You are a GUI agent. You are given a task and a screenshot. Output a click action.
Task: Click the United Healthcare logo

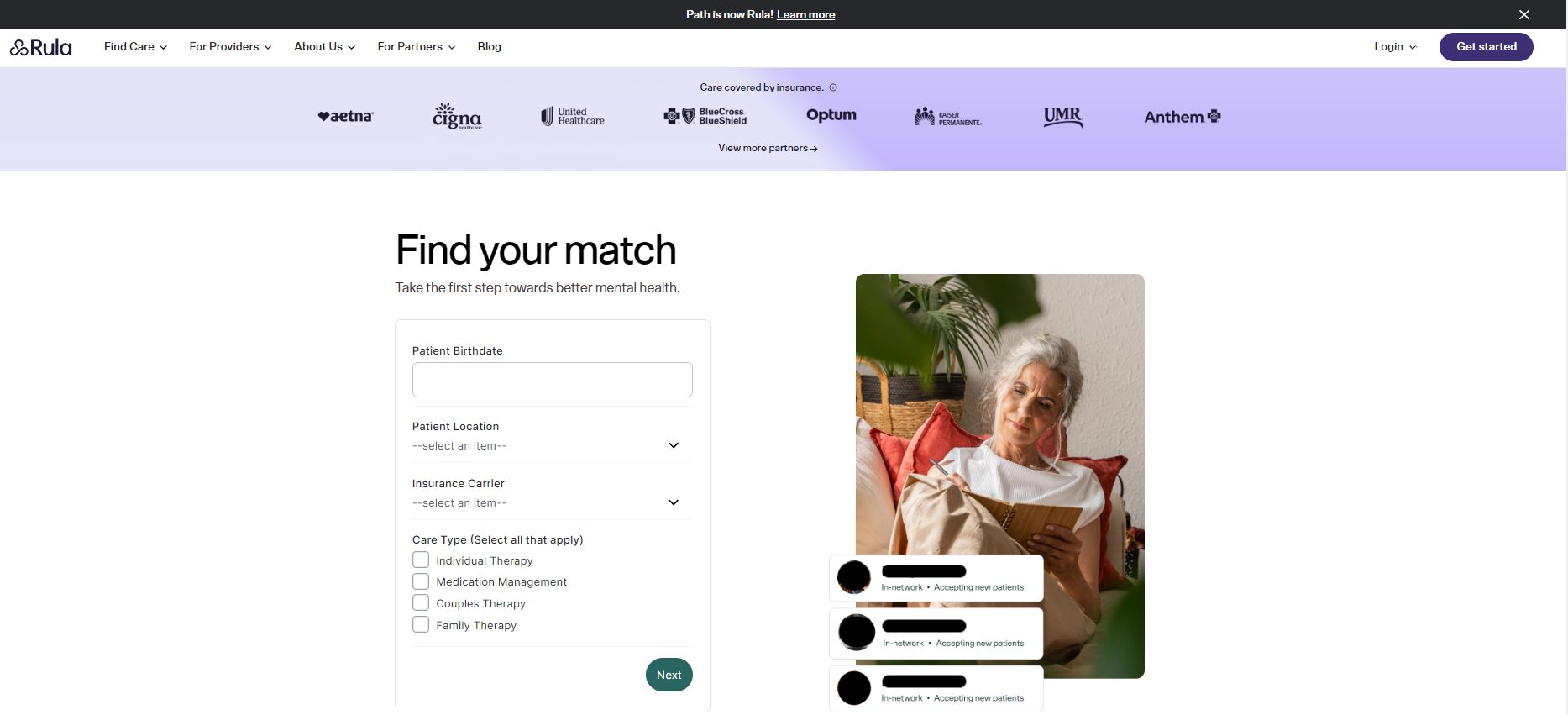(x=572, y=116)
